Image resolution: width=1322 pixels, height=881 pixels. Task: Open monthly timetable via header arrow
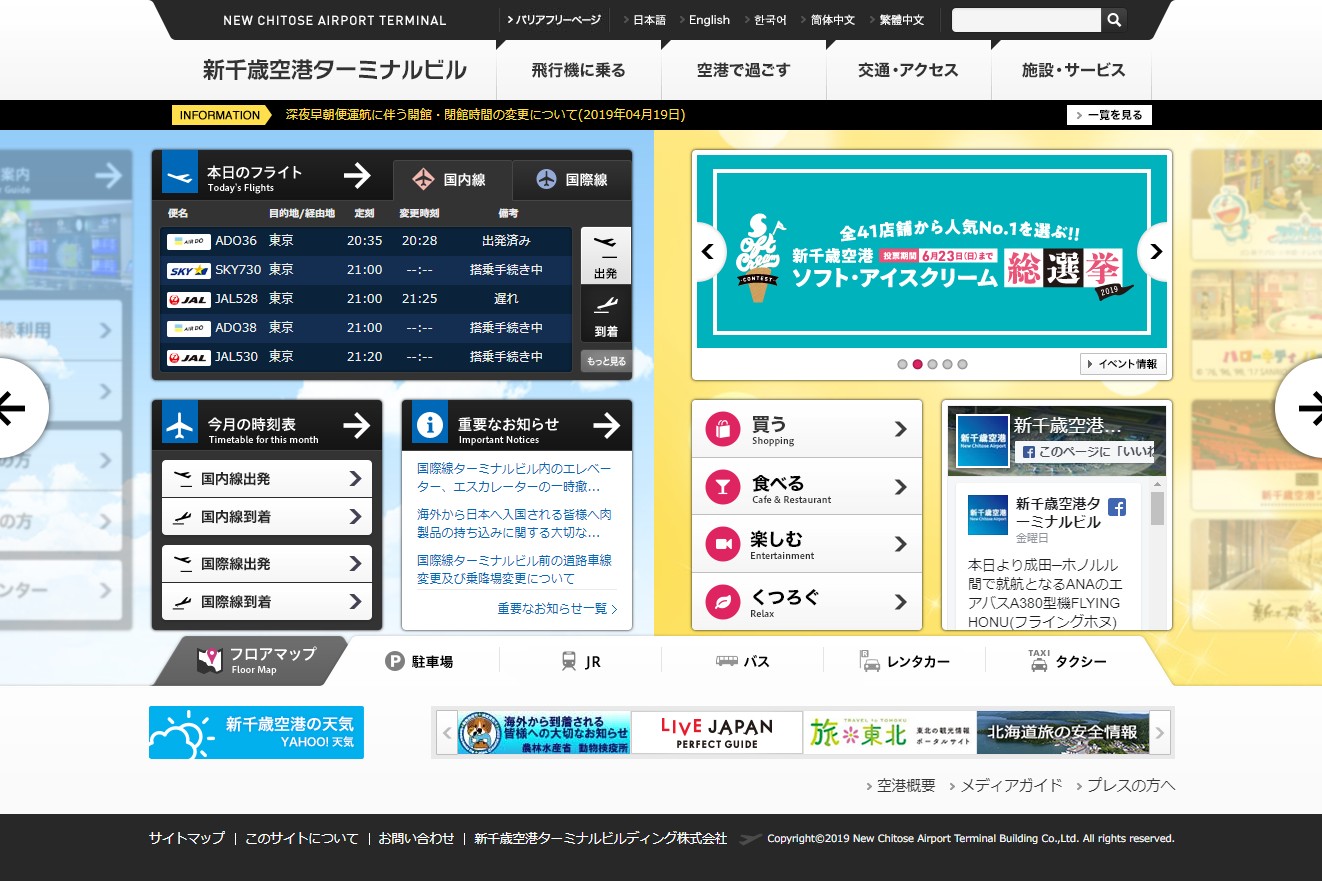(x=357, y=426)
